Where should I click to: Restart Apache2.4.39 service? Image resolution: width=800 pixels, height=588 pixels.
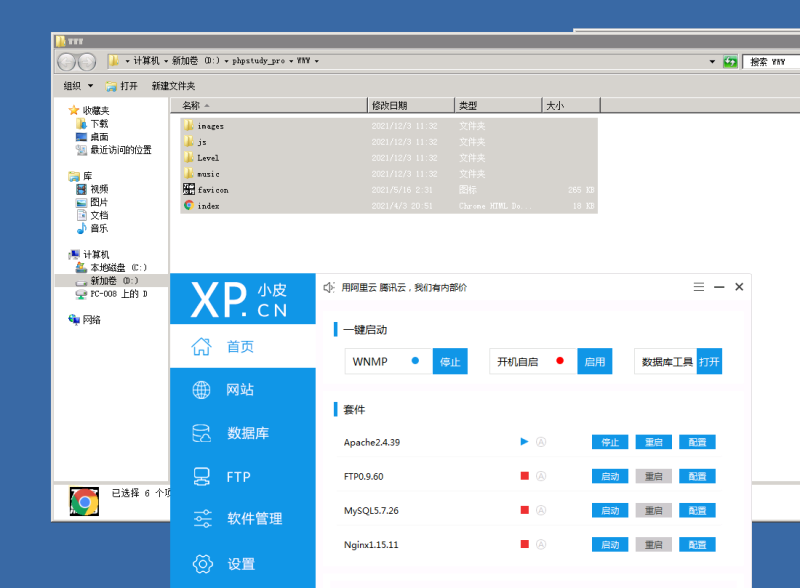[x=654, y=442]
